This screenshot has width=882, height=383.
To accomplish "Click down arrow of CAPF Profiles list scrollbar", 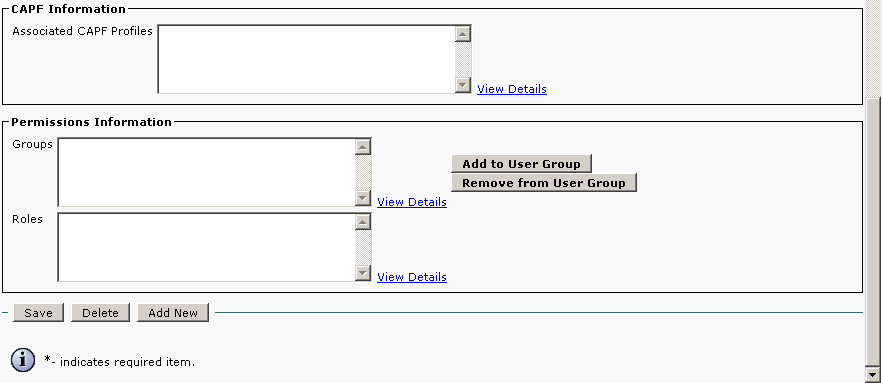I will 463,85.
